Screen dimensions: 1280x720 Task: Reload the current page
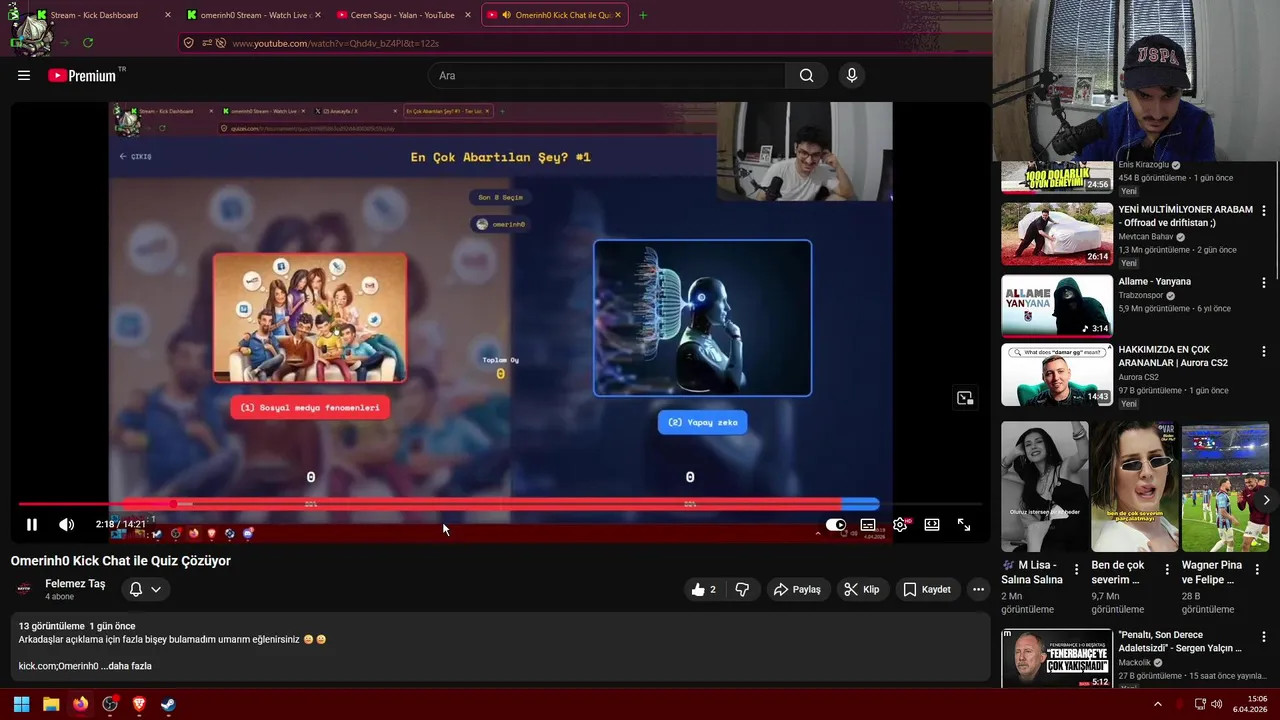click(88, 43)
